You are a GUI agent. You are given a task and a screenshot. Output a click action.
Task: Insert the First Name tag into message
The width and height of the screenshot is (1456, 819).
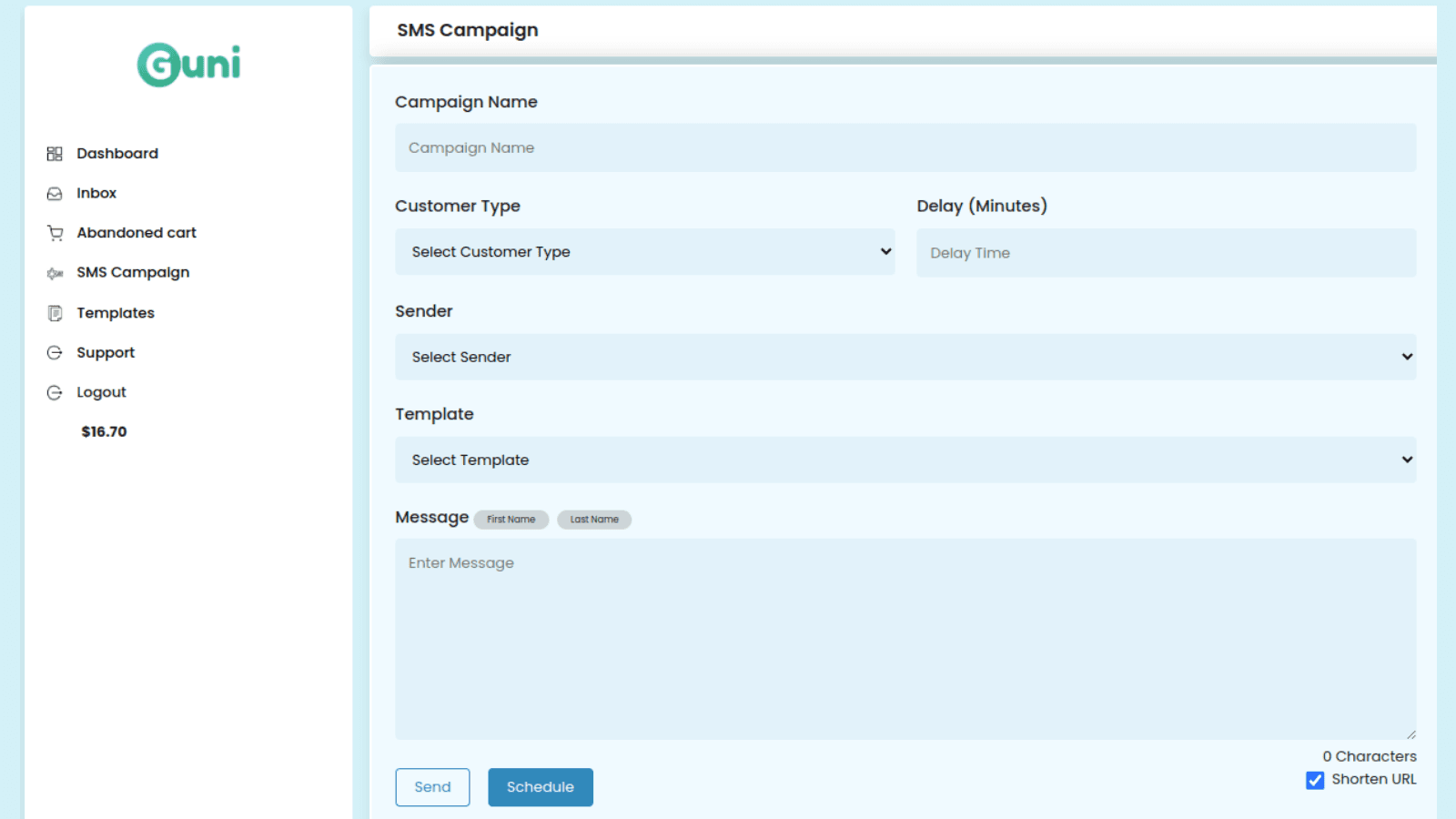pyautogui.click(x=511, y=519)
